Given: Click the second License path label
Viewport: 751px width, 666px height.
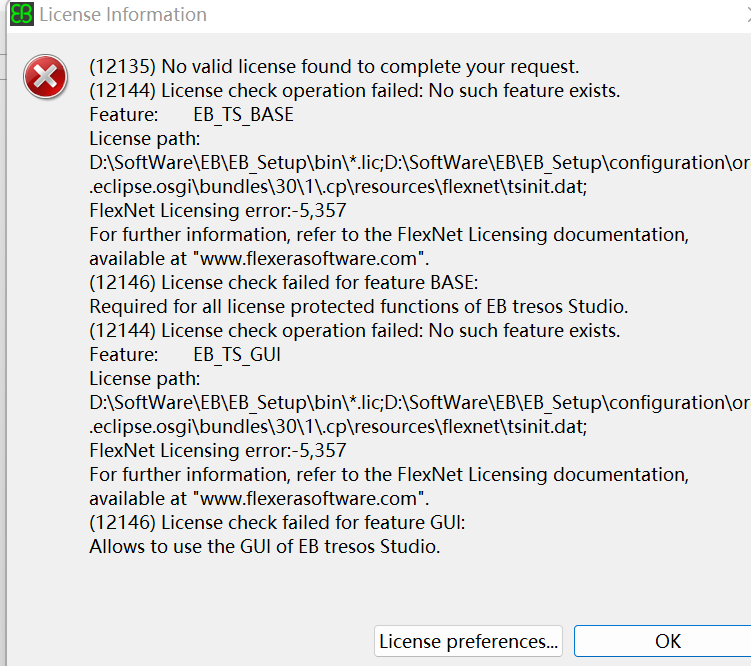Looking at the screenshot, I should click(145, 378).
